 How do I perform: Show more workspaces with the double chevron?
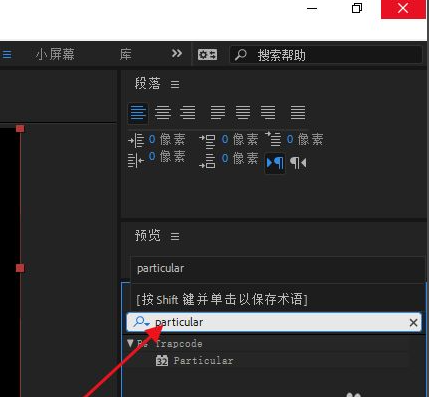177,53
